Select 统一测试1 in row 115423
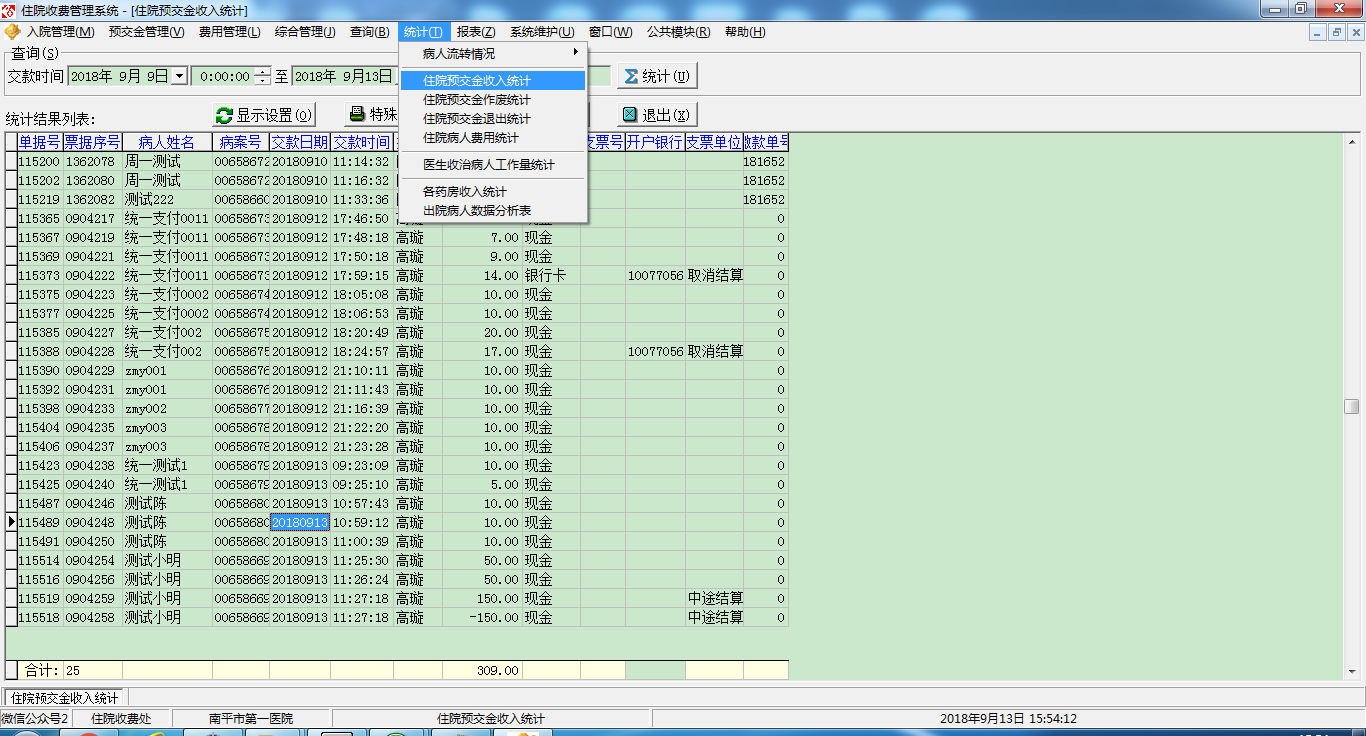 click(167, 465)
